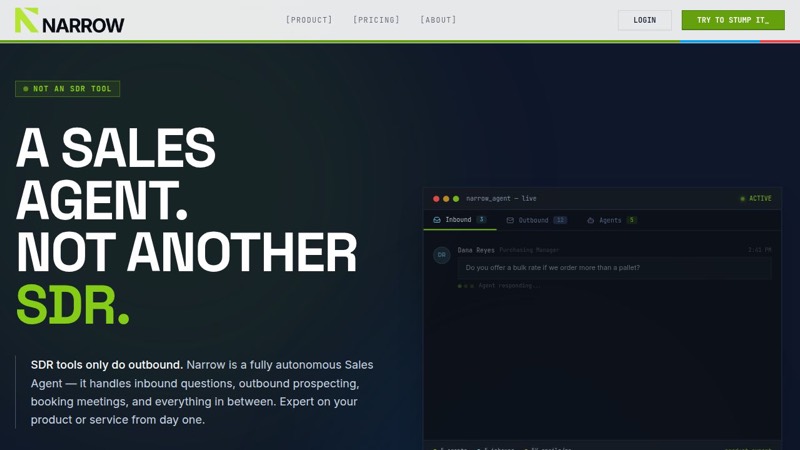Click the Outbound count badge 12
The width and height of the screenshot is (800, 450).
560,220
